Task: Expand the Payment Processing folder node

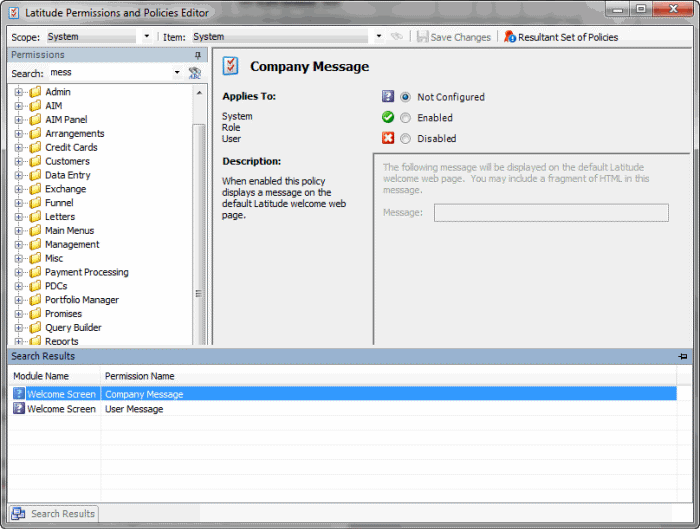Action: (x=18, y=272)
